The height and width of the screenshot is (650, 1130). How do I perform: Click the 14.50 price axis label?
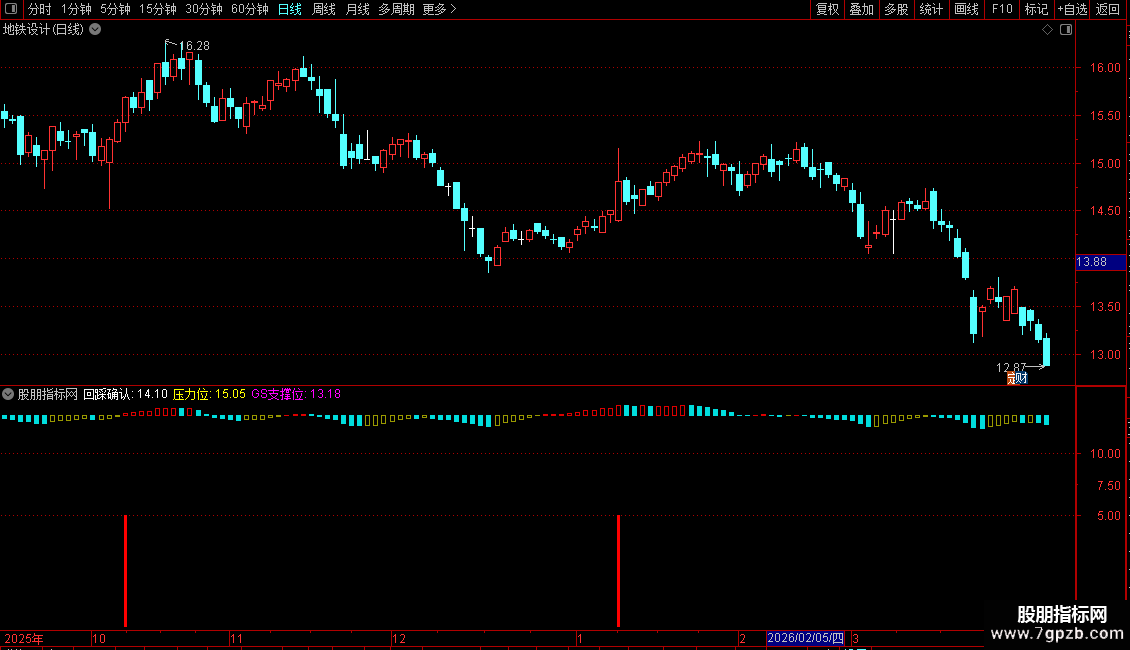tap(1105, 211)
